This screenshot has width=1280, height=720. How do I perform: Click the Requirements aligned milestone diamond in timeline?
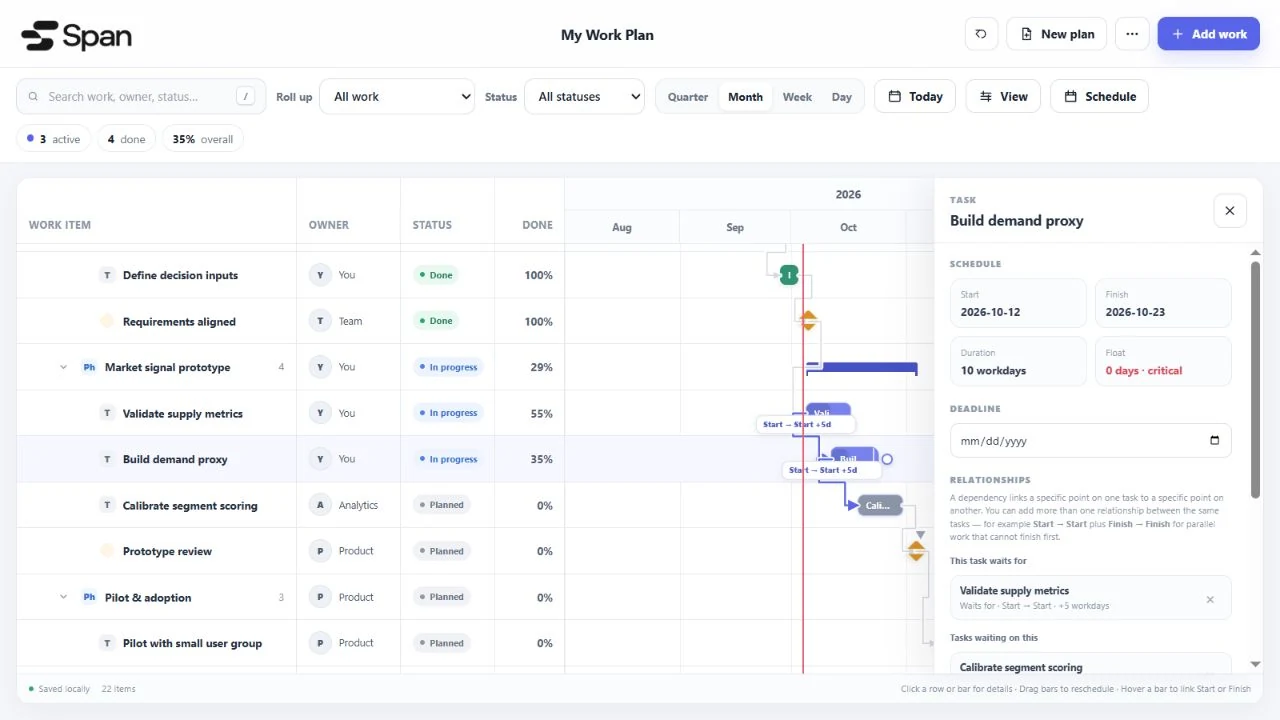pos(808,321)
